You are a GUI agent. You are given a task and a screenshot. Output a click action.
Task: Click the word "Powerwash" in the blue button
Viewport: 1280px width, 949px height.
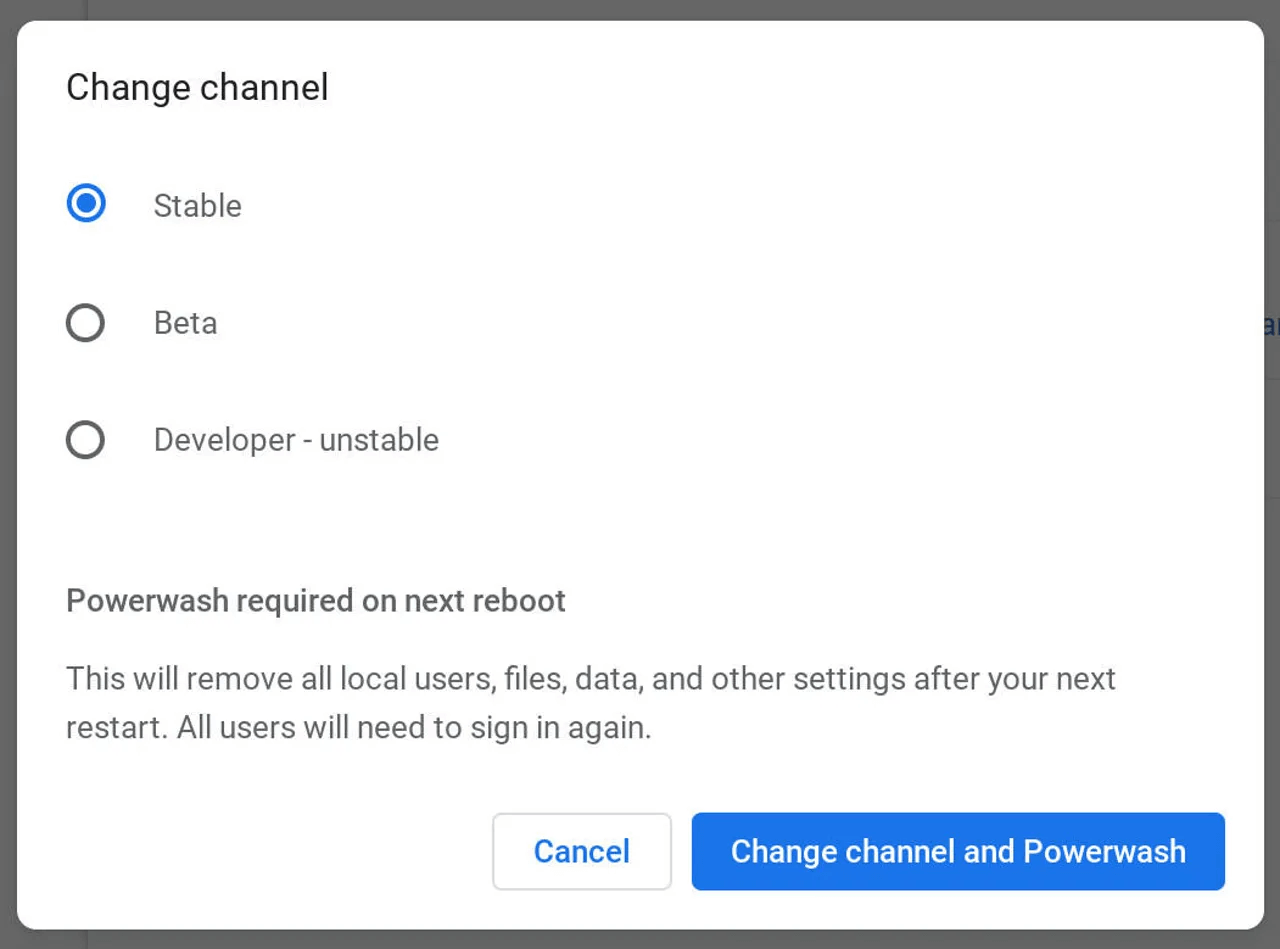[x=1105, y=851]
